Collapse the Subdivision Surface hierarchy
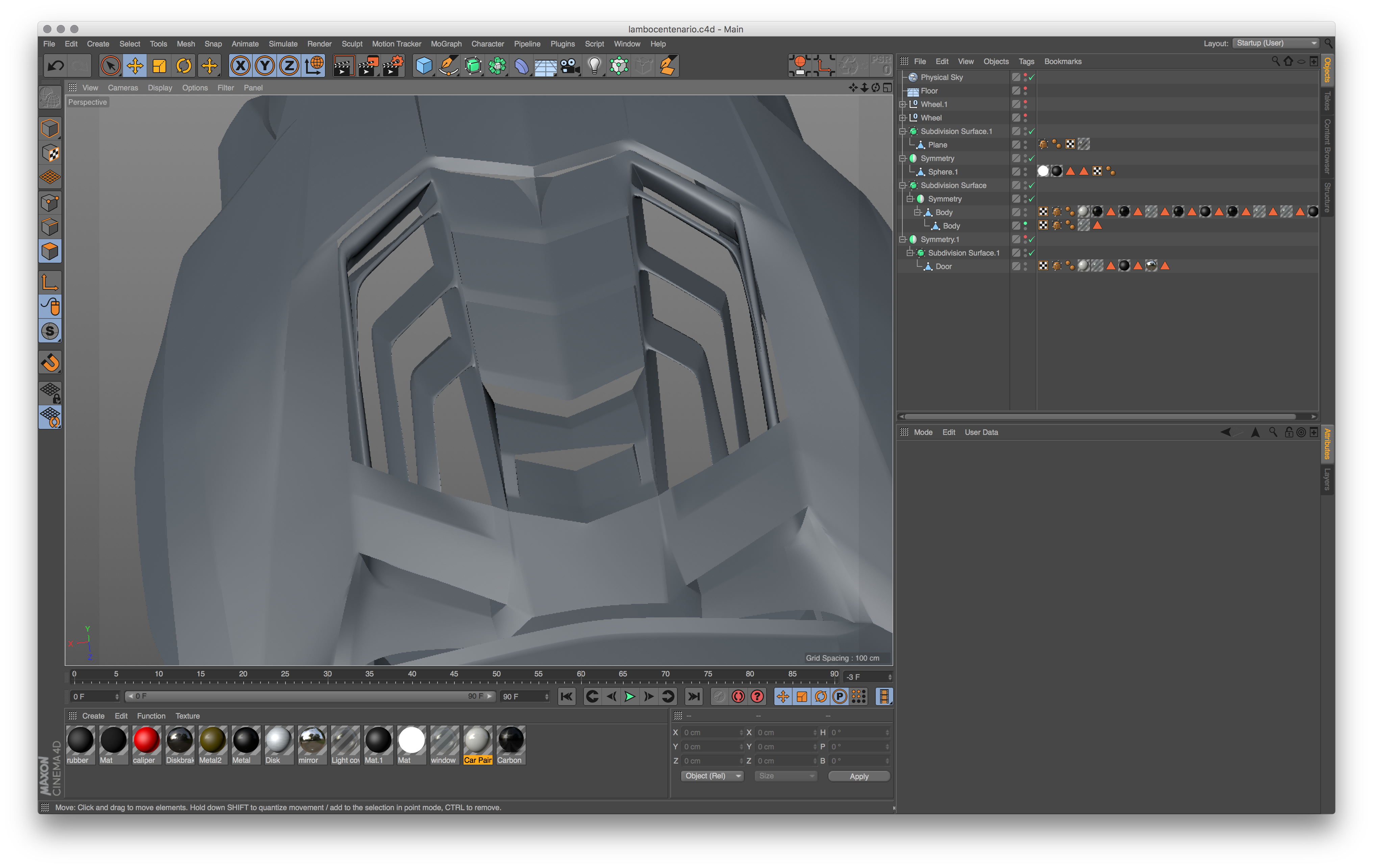Screen dimensions: 1373x868 [x=902, y=185]
